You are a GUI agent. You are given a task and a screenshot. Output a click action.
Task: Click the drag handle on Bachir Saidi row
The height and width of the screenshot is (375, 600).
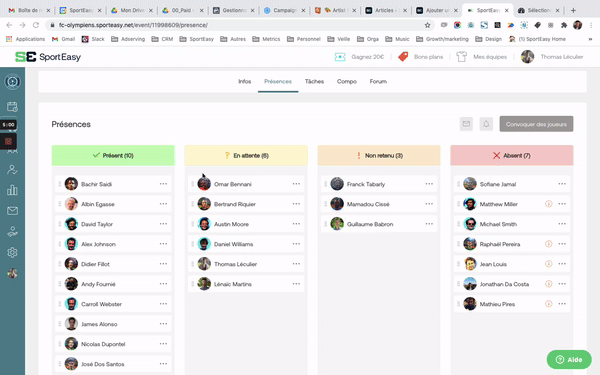pos(60,184)
